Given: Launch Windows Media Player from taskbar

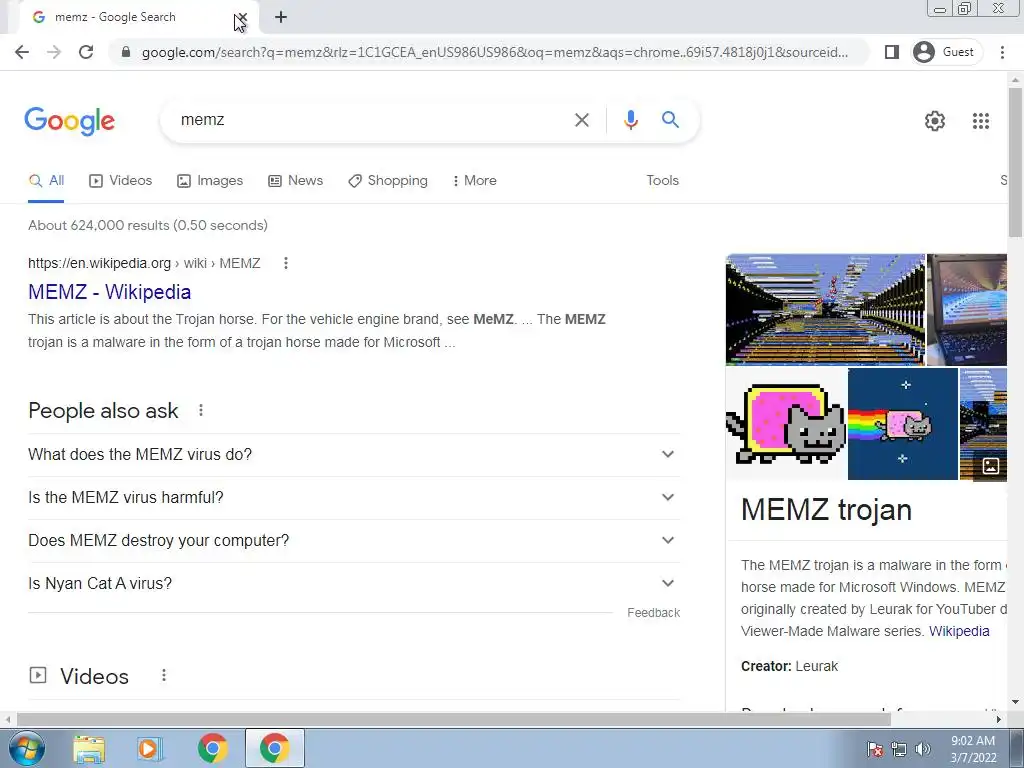Looking at the screenshot, I should tap(150, 748).
